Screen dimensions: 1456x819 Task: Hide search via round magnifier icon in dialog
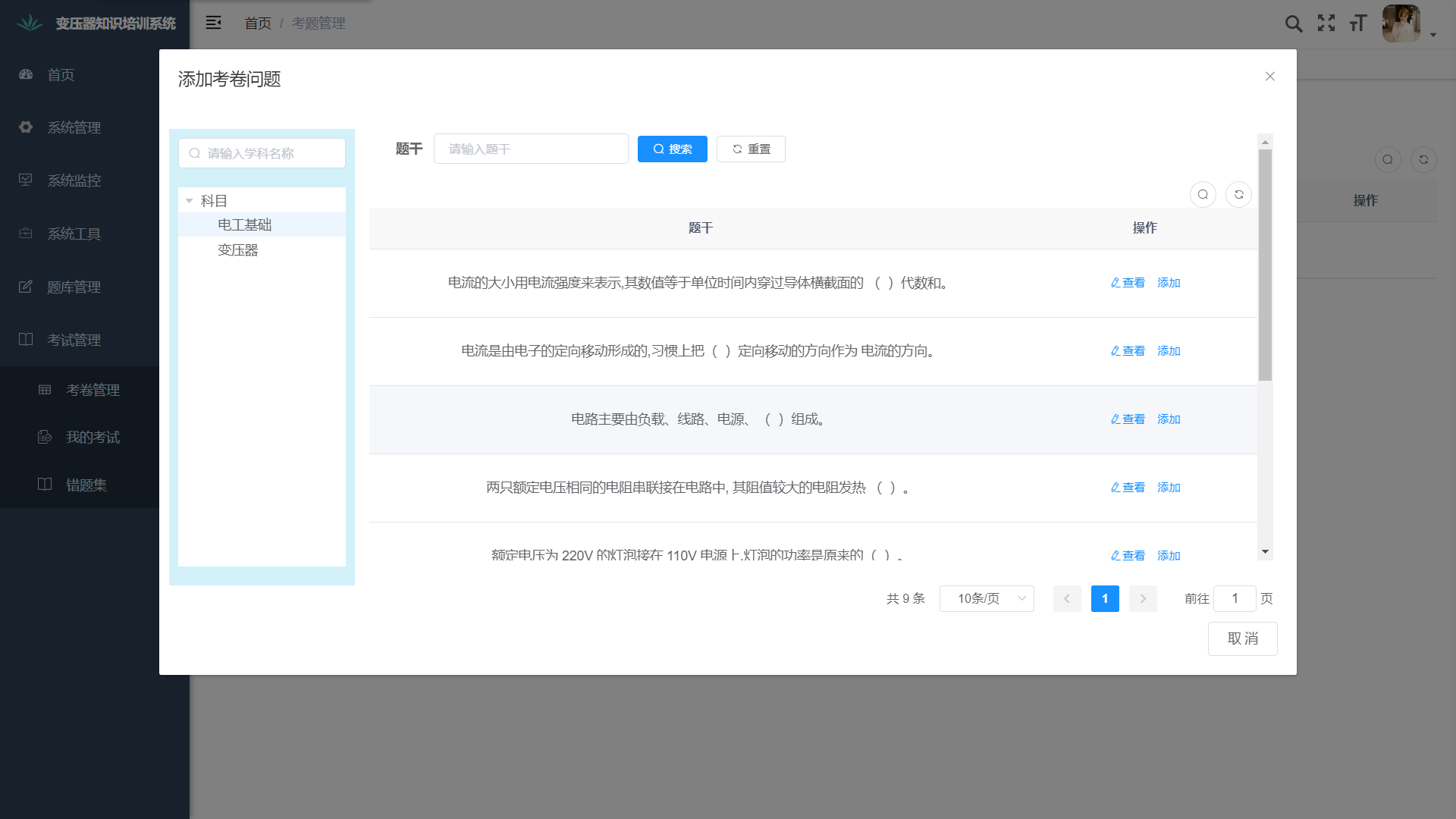(x=1203, y=195)
